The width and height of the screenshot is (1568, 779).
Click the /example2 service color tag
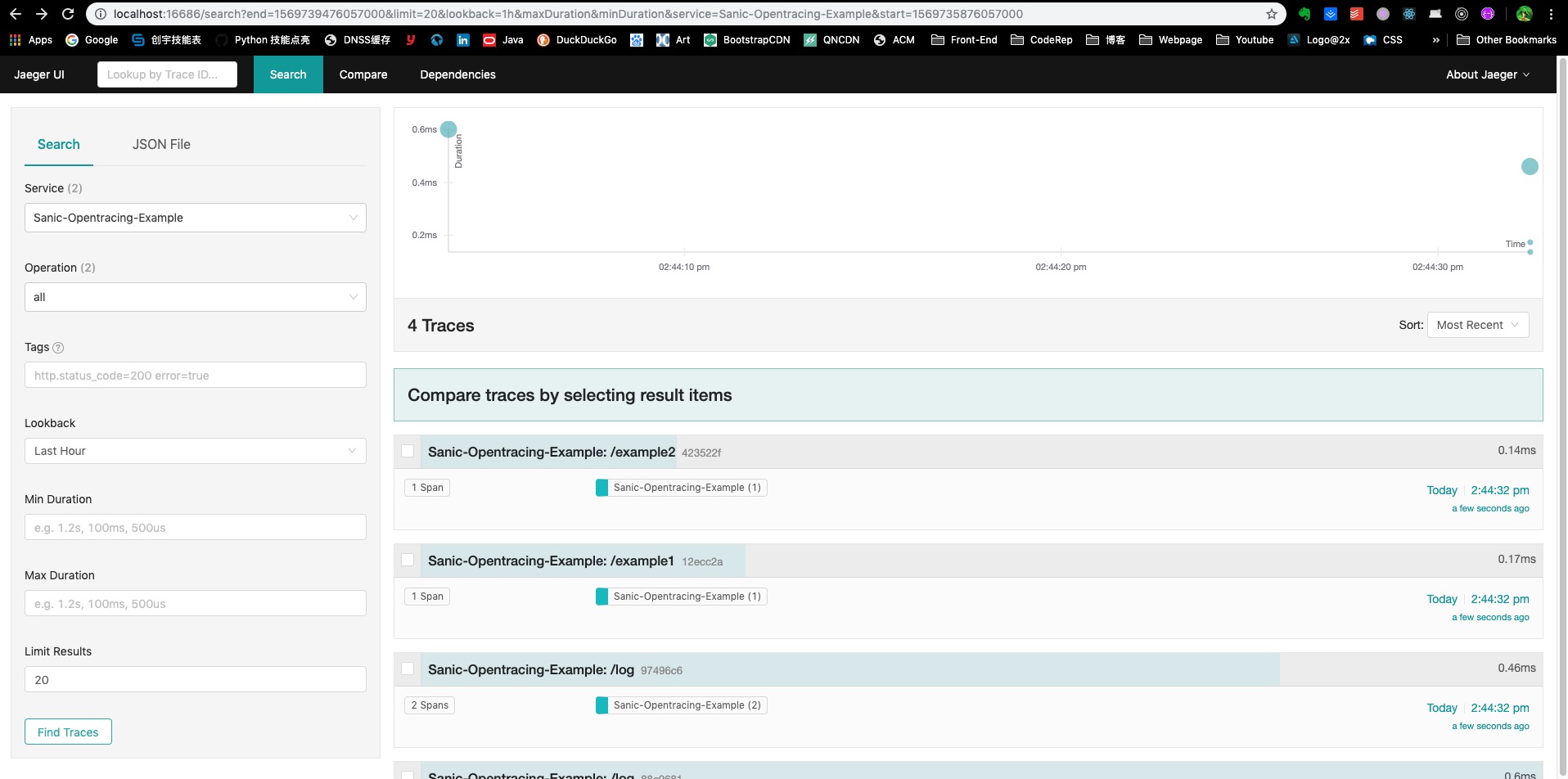click(x=682, y=488)
